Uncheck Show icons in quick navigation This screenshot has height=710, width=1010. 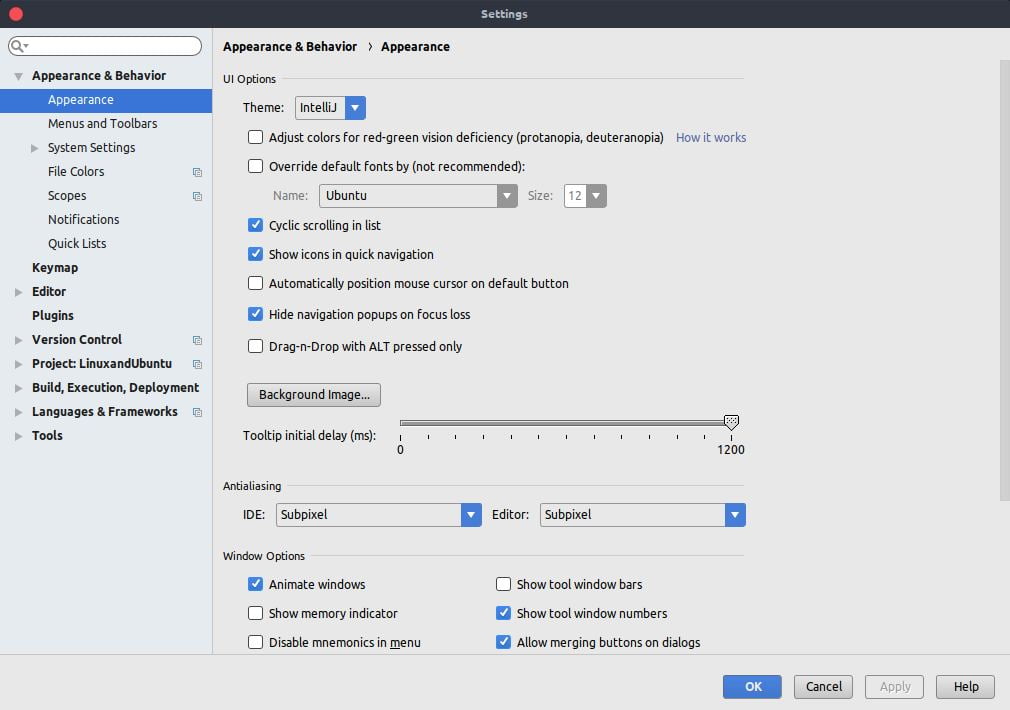tap(256, 254)
